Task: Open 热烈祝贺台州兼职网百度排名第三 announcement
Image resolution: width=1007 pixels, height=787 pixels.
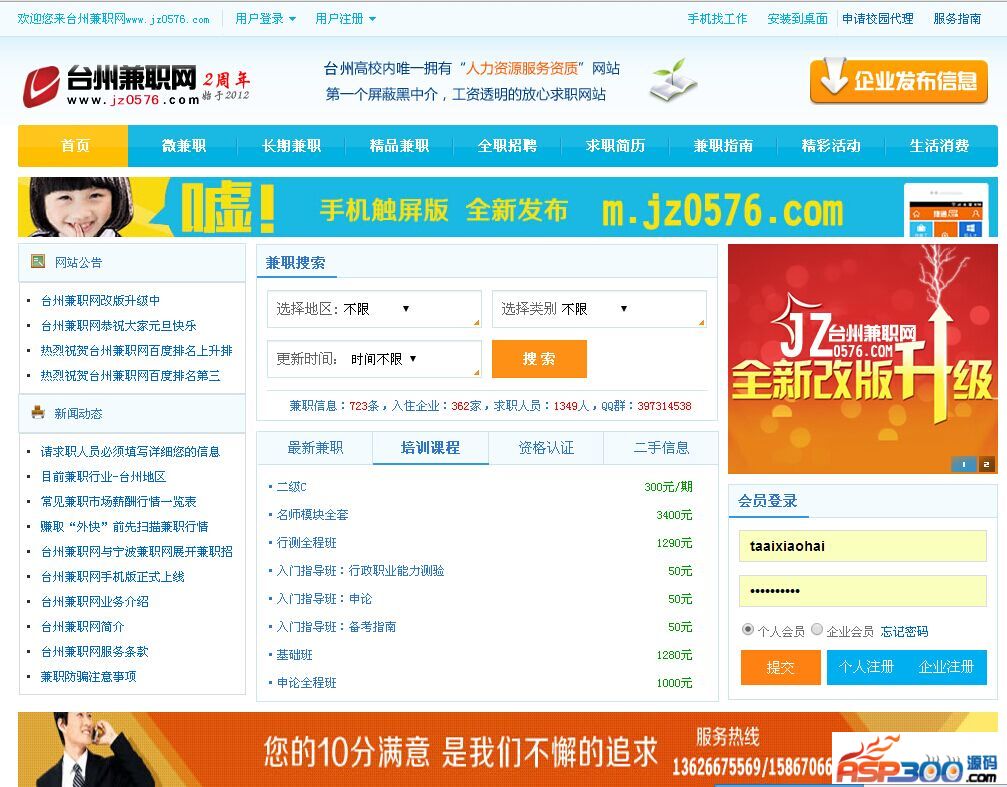Action: tap(130, 376)
